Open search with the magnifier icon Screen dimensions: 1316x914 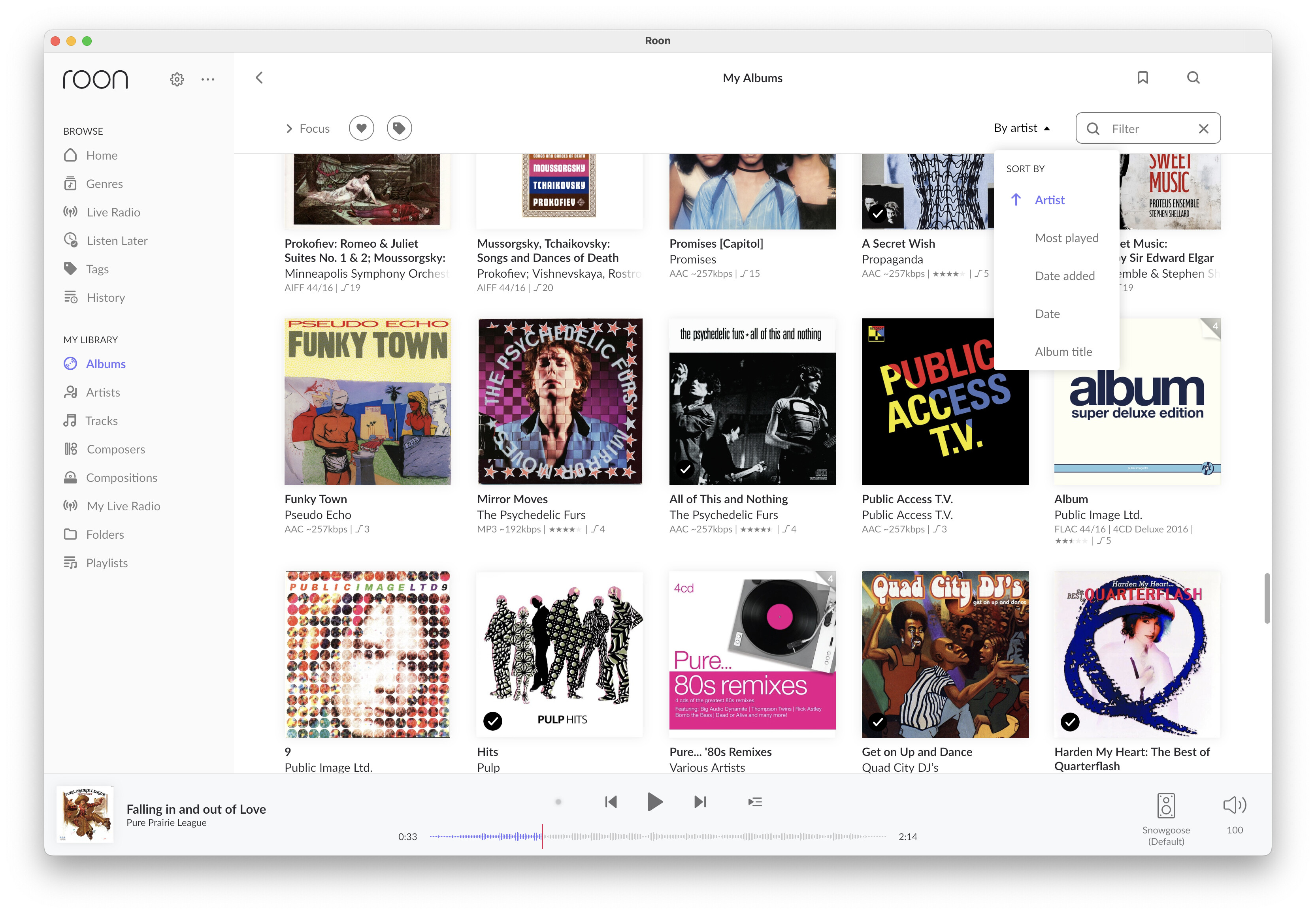click(1193, 78)
